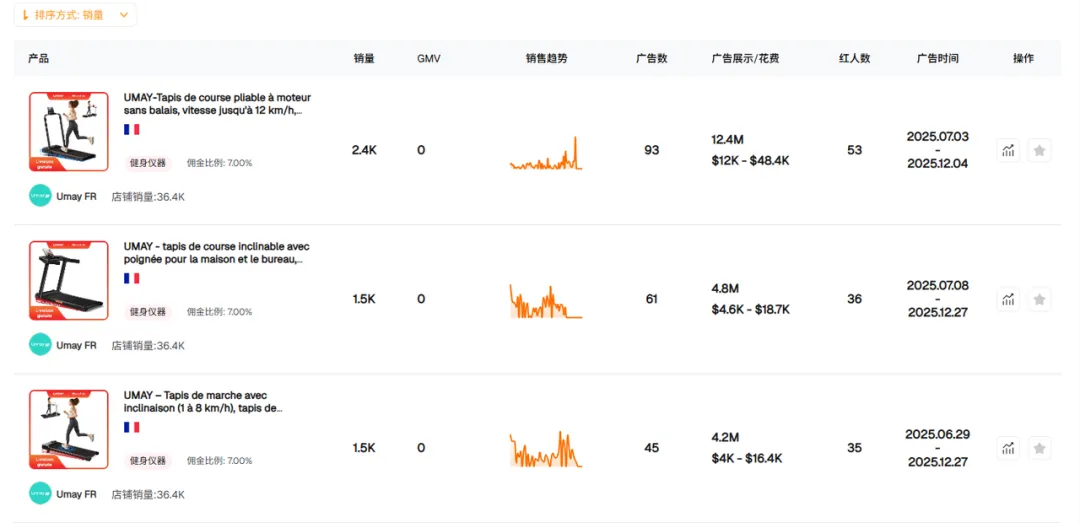Open analytics chart icon for third treadmill
The width and height of the screenshot is (1080, 523).
point(1008,448)
